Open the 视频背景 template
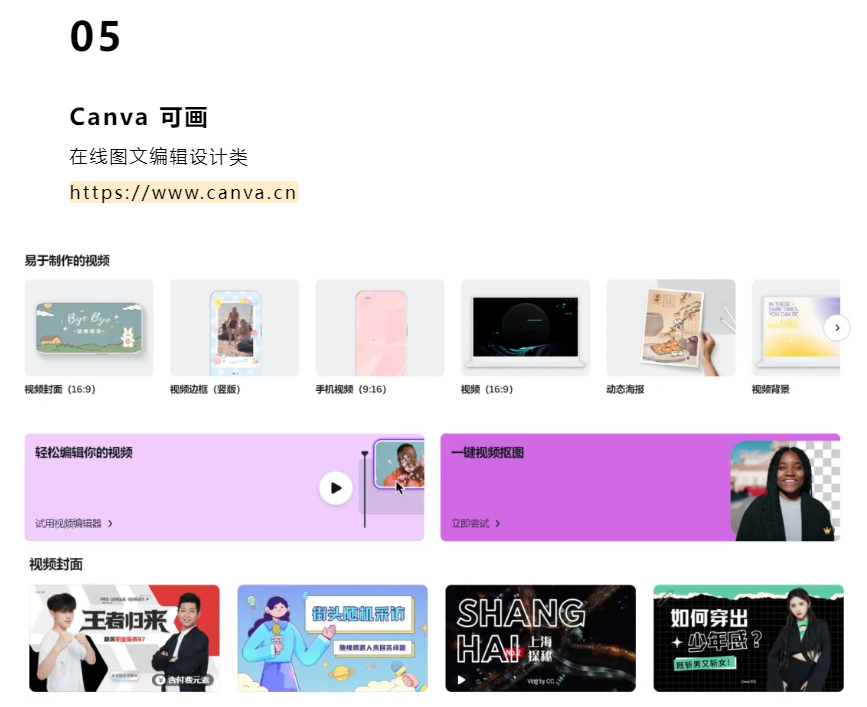 click(796, 328)
